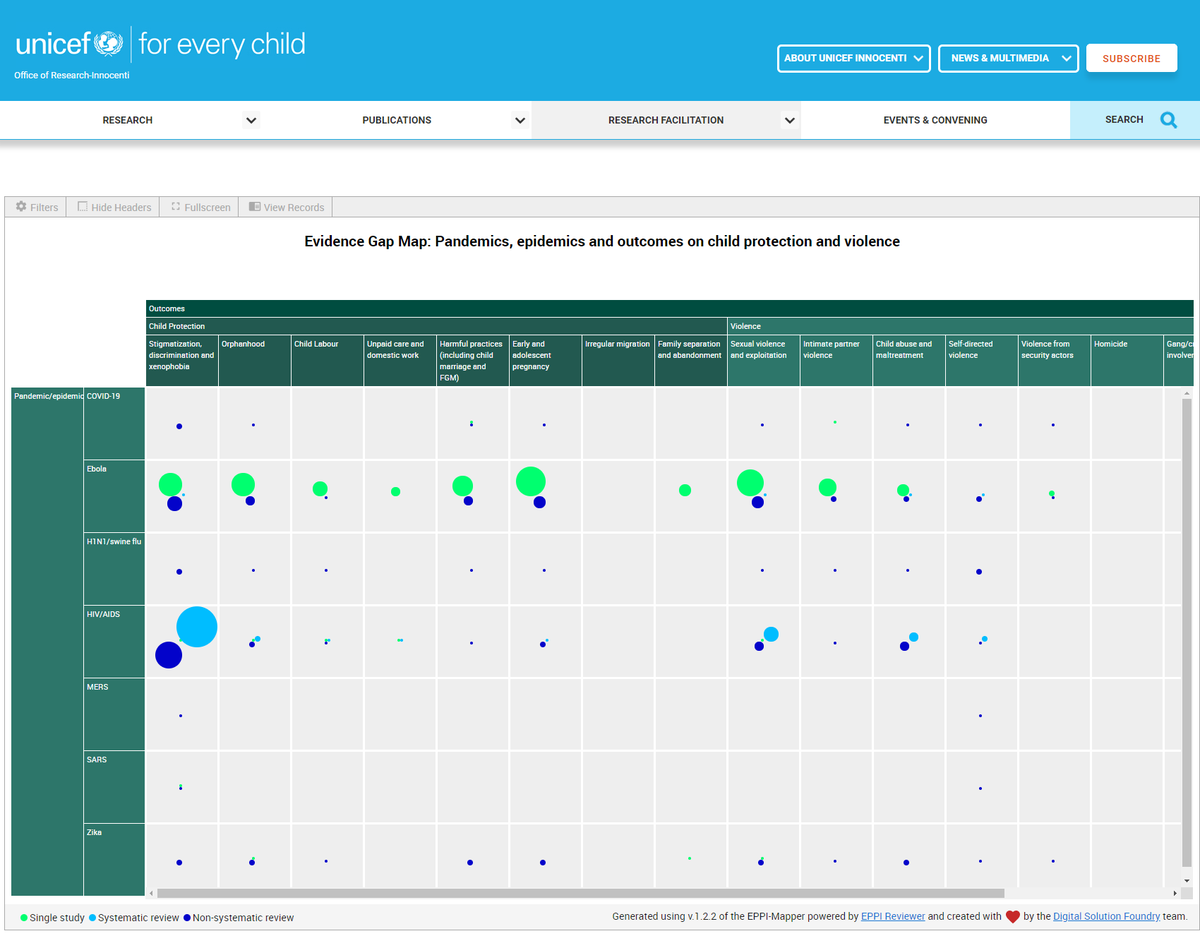The height and width of the screenshot is (948, 1200).
Task: Click the Subscribe button
Action: click(x=1131, y=58)
